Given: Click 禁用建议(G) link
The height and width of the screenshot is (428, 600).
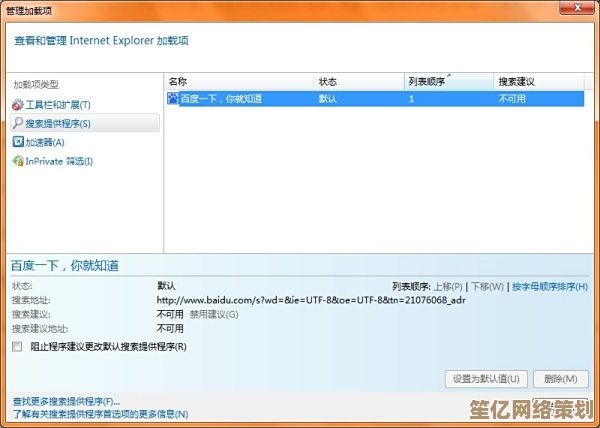Looking at the screenshot, I should pyautogui.click(x=214, y=314).
